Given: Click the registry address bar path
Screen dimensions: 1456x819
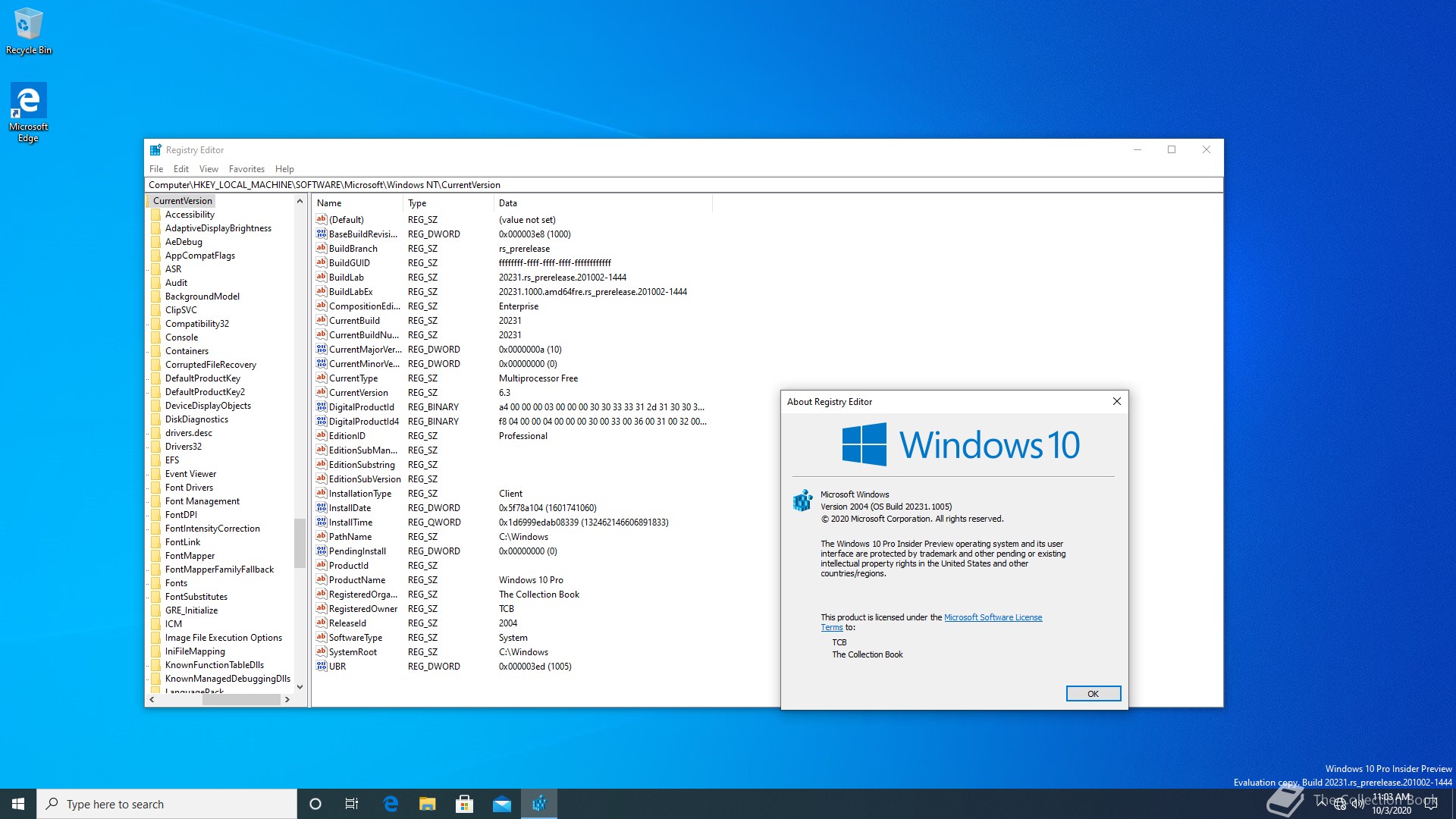Looking at the screenshot, I should click(x=683, y=185).
